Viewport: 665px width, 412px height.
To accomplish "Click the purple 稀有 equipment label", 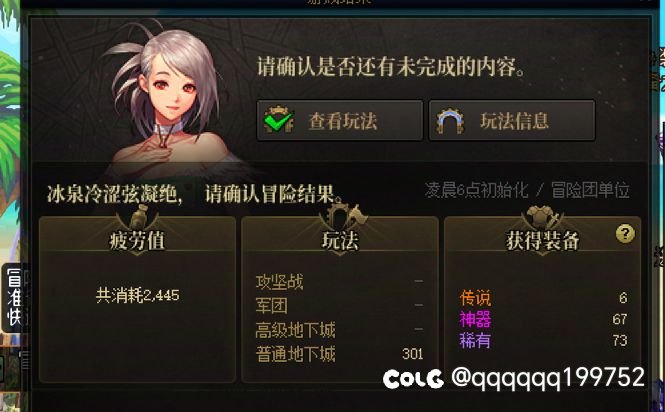I will pyautogui.click(x=475, y=340).
